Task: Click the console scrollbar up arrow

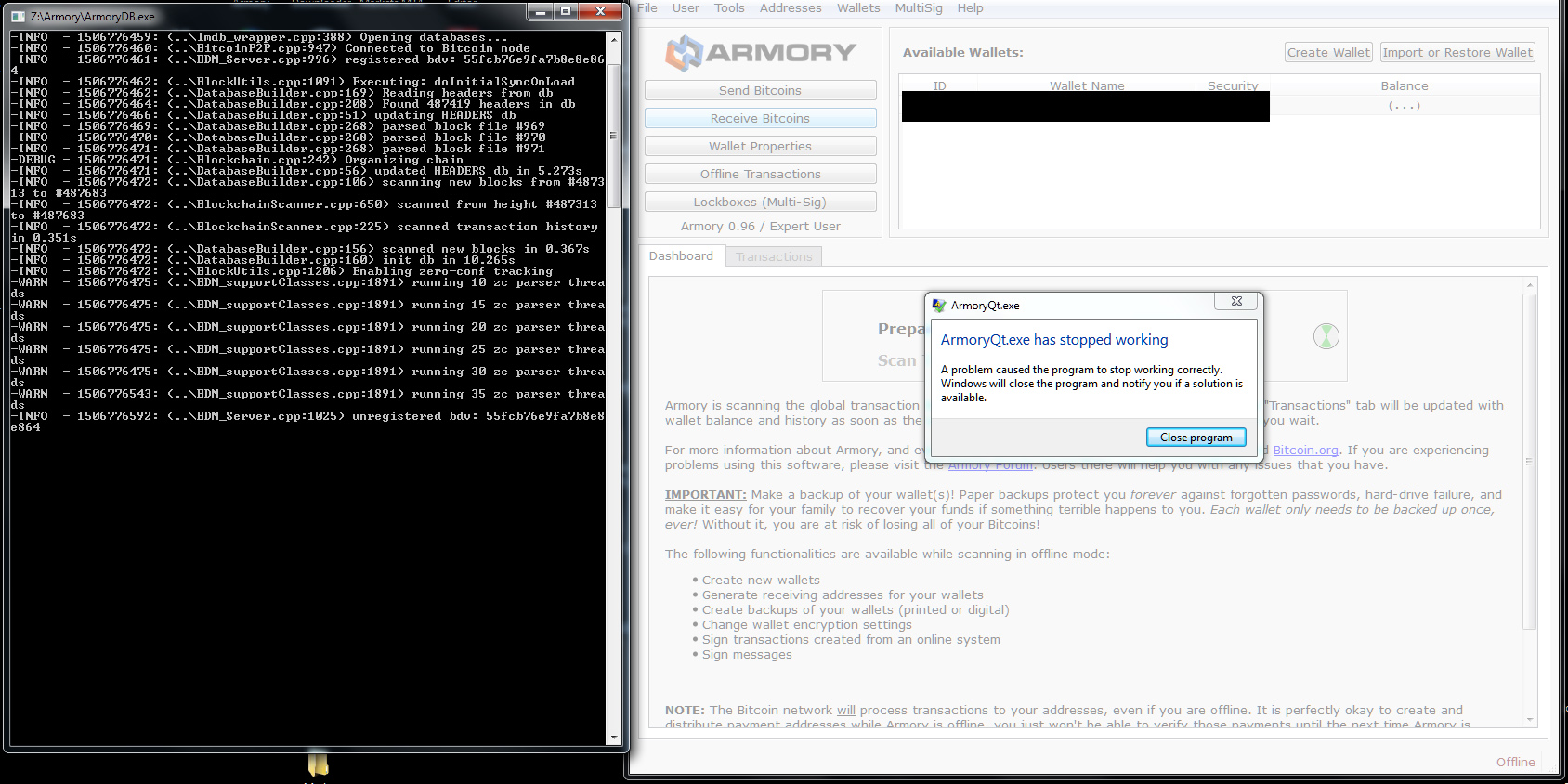Action: tap(613, 41)
